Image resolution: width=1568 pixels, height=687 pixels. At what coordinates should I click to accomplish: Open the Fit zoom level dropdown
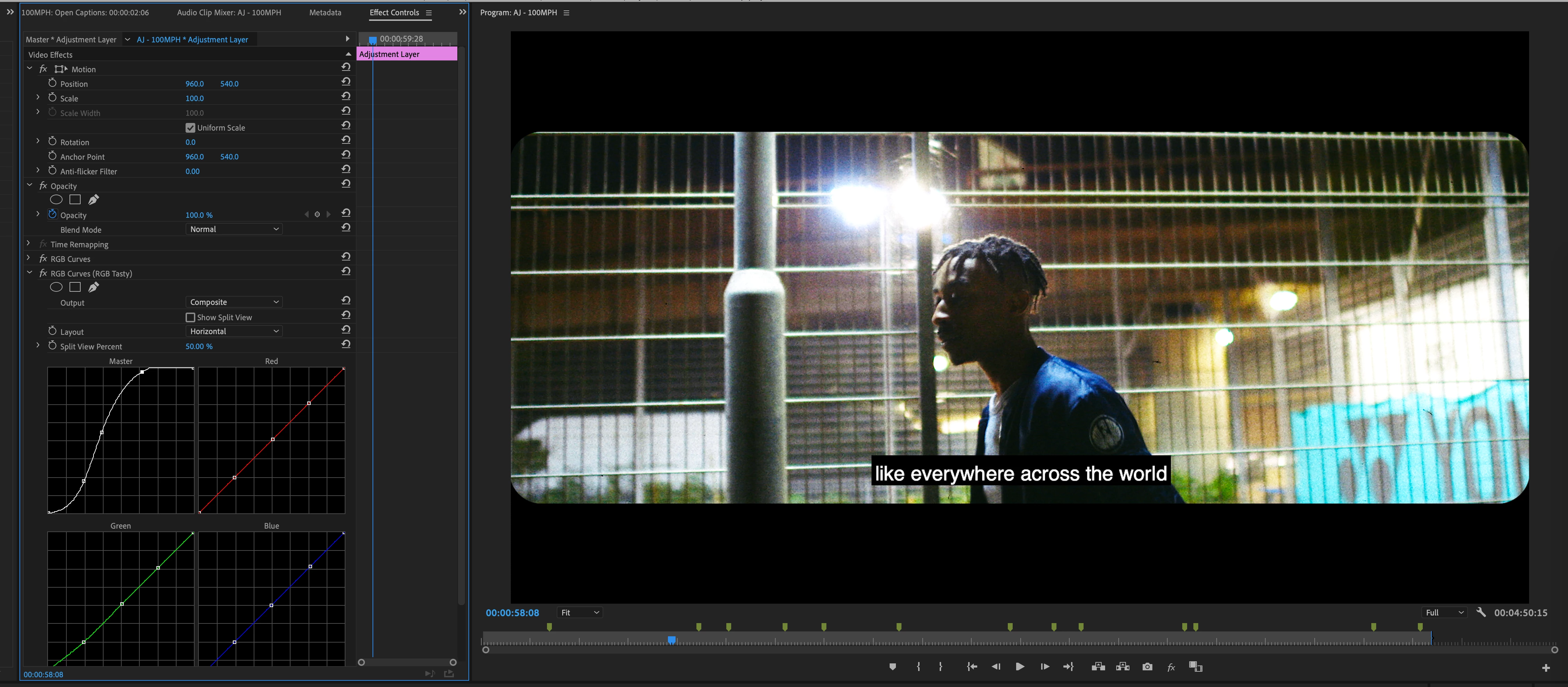click(579, 613)
